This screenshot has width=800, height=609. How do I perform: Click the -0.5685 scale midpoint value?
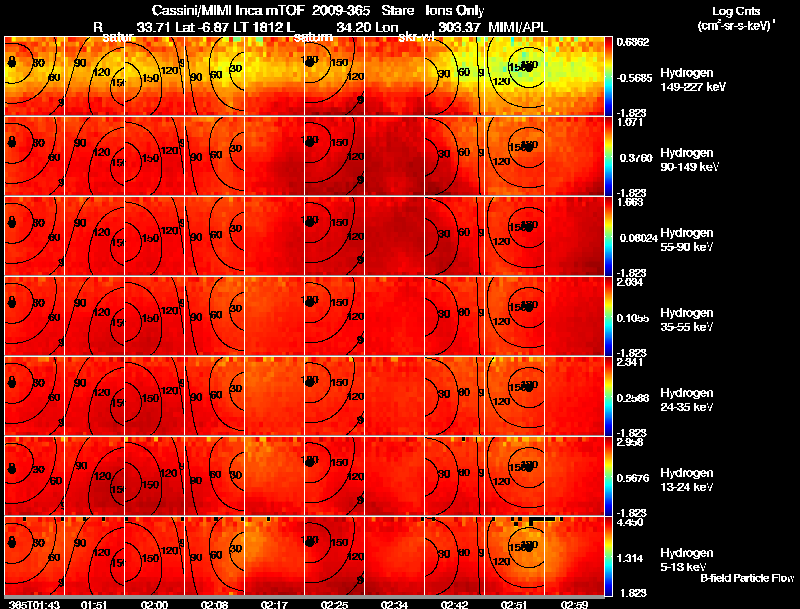[634, 78]
